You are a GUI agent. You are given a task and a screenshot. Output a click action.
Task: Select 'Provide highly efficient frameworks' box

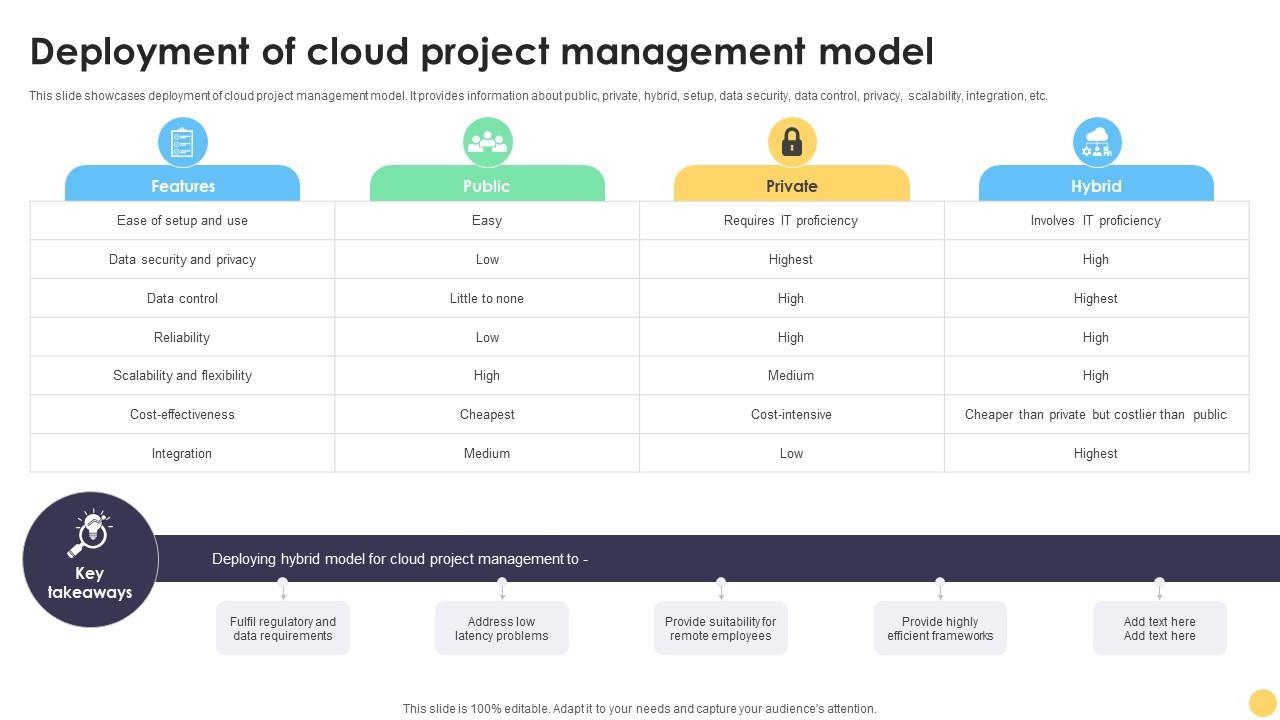940,628
